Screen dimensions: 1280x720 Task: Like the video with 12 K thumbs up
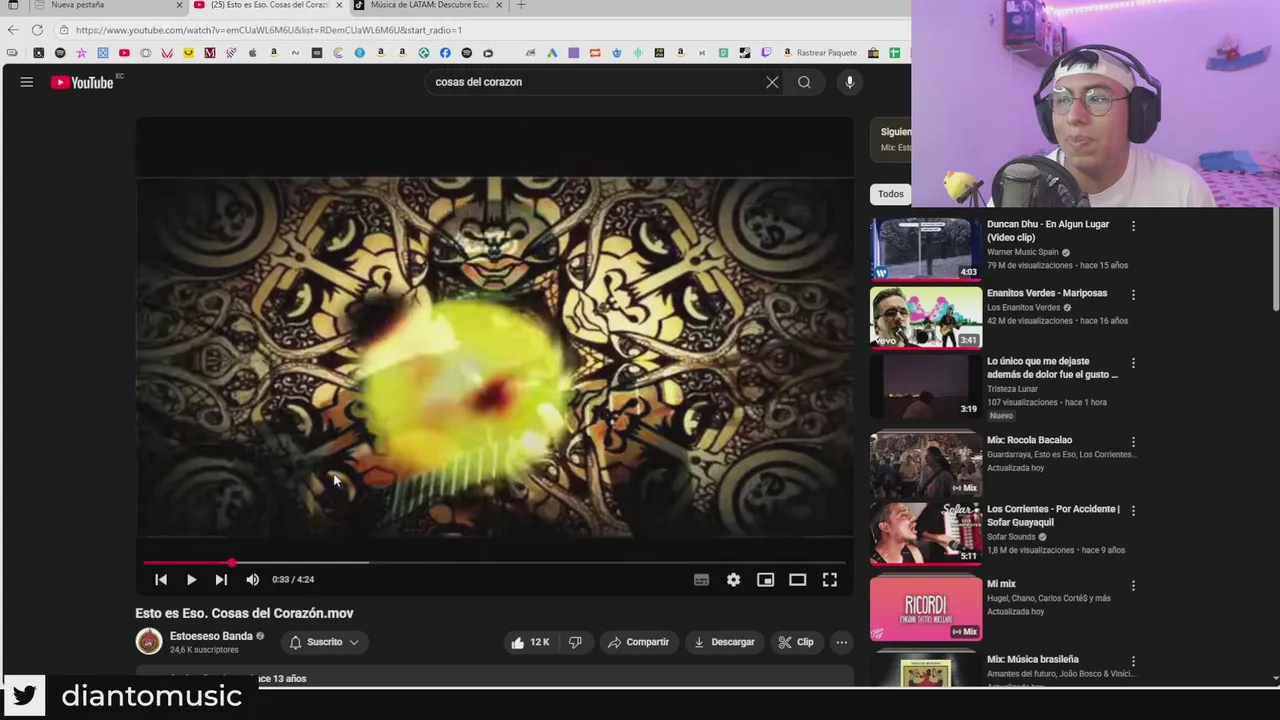(x=530, y=642)
